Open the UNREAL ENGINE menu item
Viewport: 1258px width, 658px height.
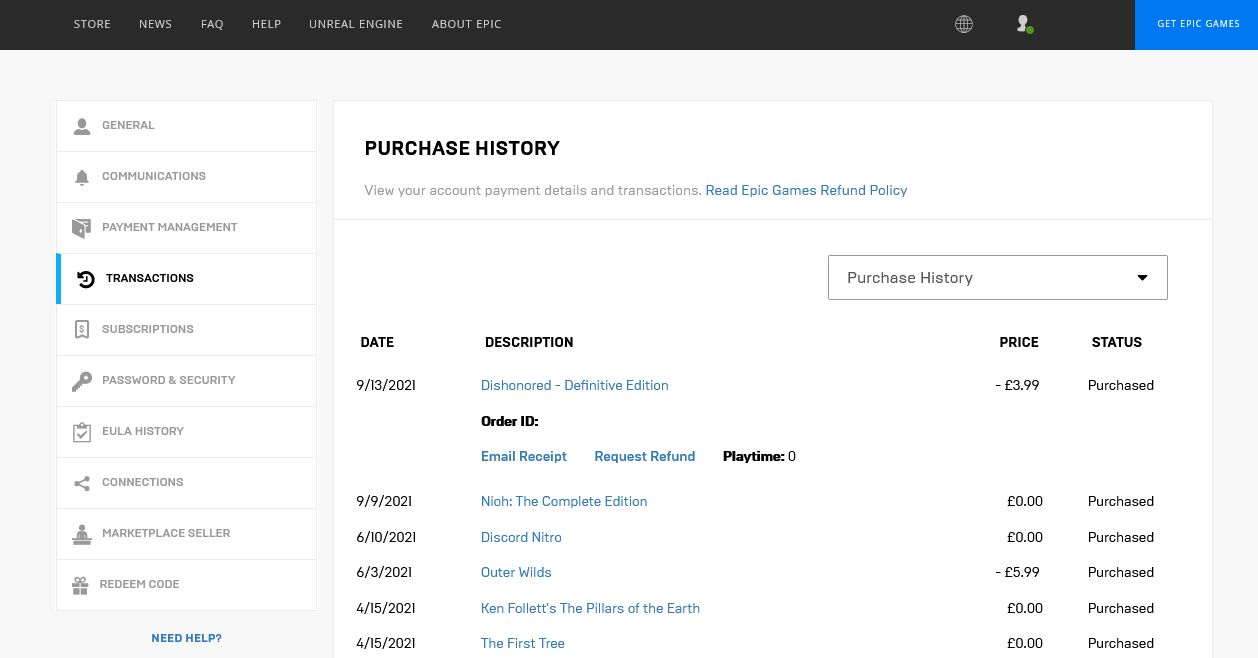tap(356, 24)
